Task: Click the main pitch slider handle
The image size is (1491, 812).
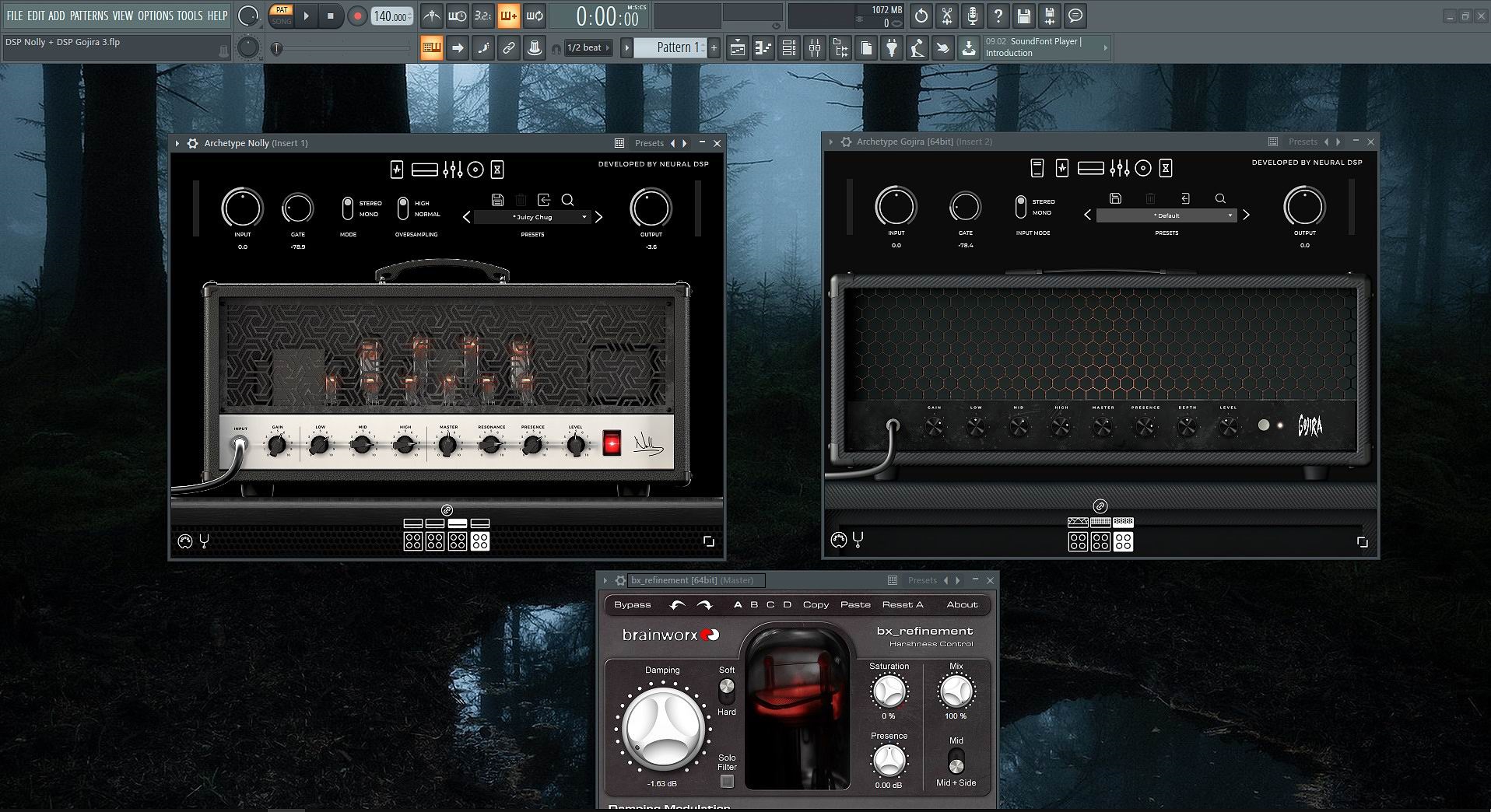Action: [276, 48]
